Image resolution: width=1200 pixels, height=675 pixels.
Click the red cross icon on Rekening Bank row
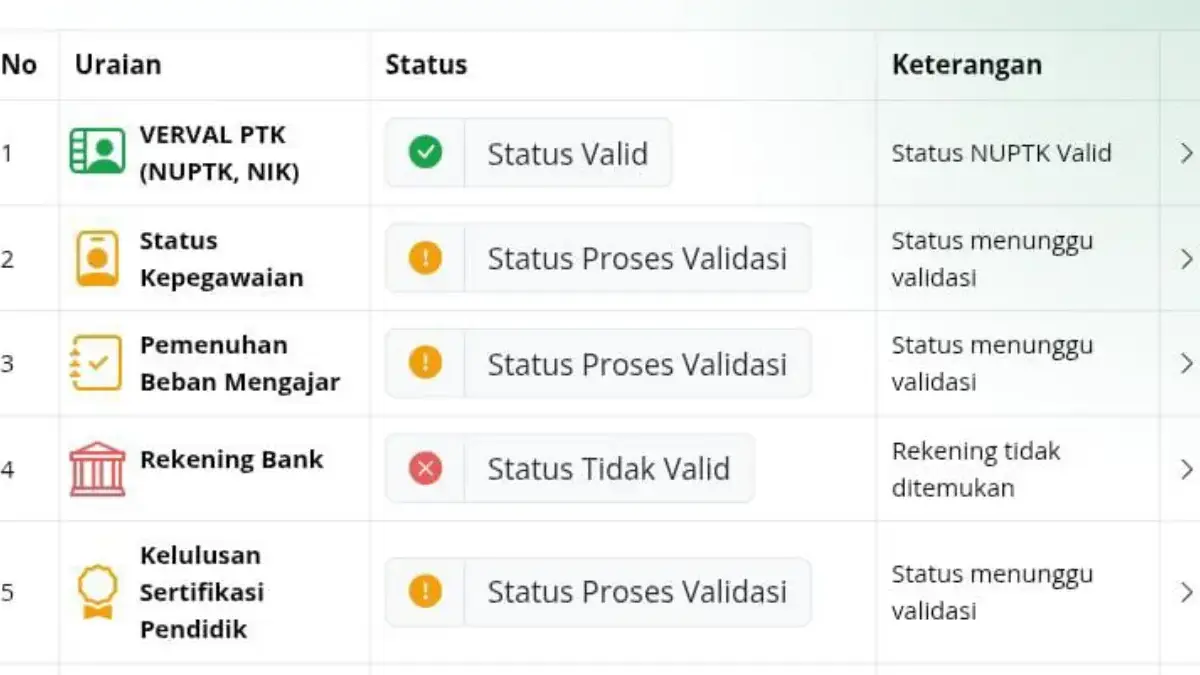pyautogui.click(x=423, y=467)
